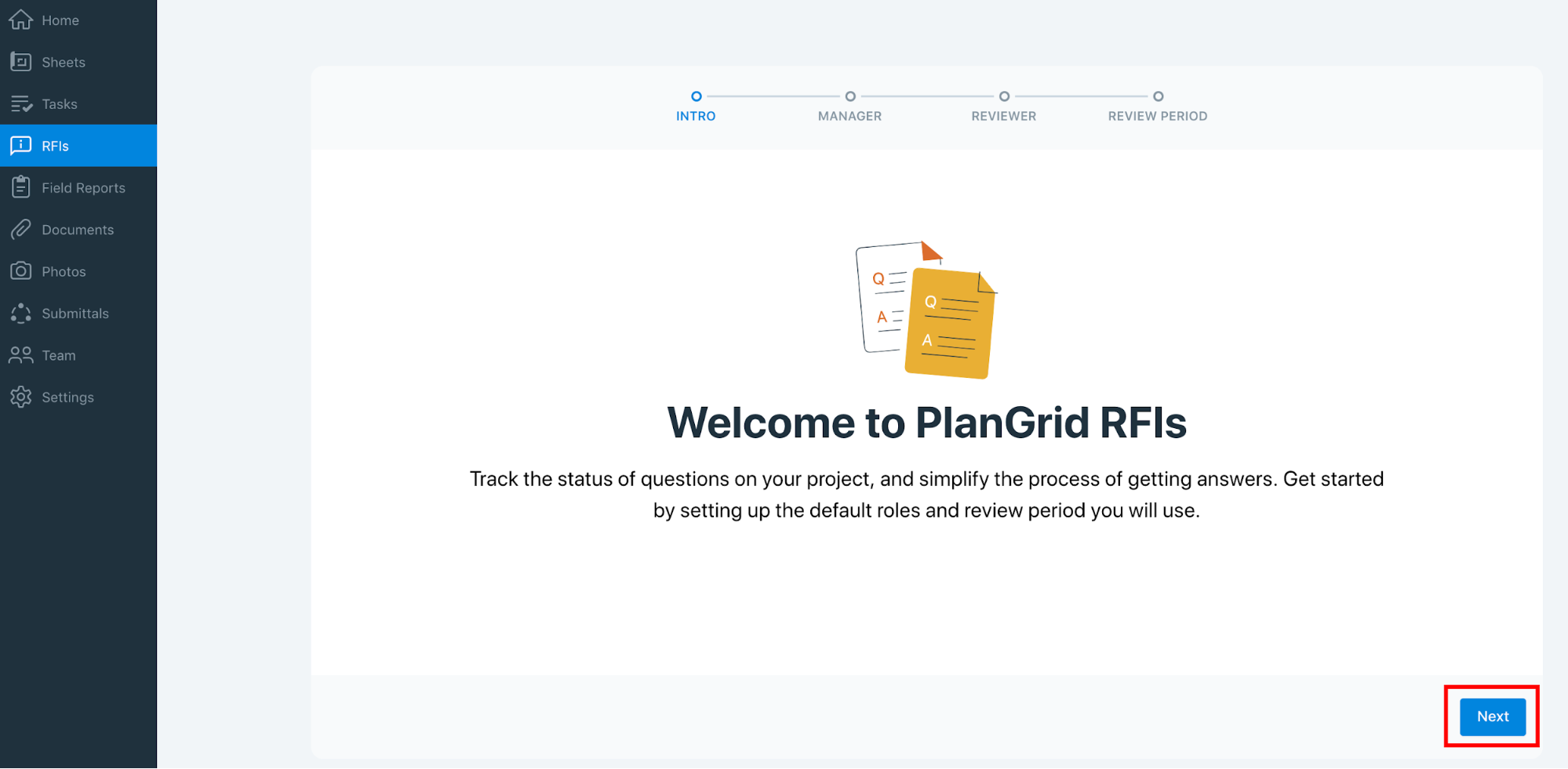Viewport: 1568px width, 769px height.
Task: Select the MANAGER step circle
Action: tap(850, 96)
